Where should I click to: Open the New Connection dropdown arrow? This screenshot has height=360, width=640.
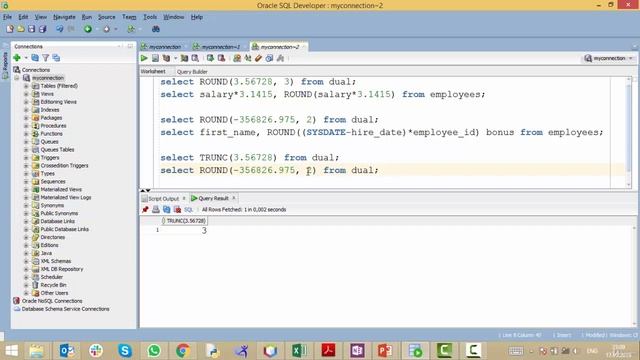click(26, 58)
